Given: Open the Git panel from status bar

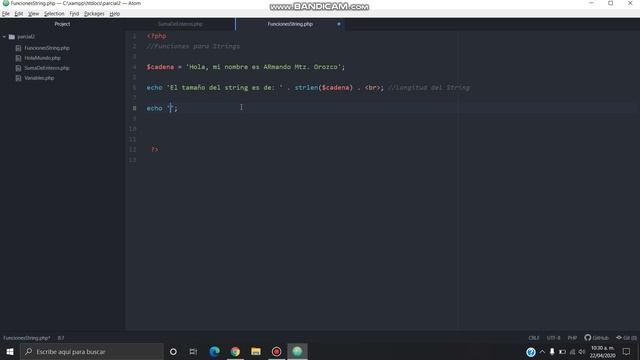Looking at the screenshot, I should 626,338.
